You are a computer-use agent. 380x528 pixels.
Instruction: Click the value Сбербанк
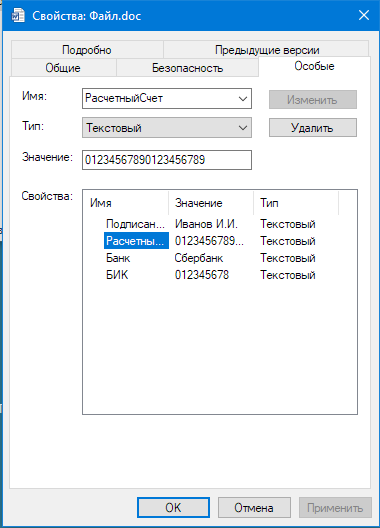click(x=199, y=258)
